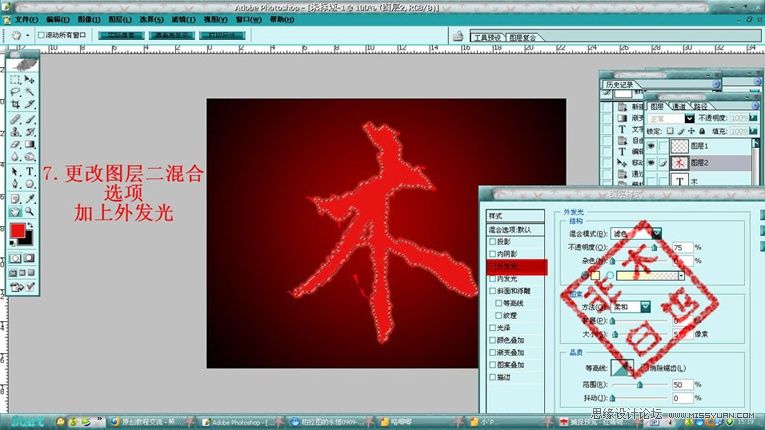Open 文件(F) menu
Screen dimensions: 765x430
(x=26, y=20)
